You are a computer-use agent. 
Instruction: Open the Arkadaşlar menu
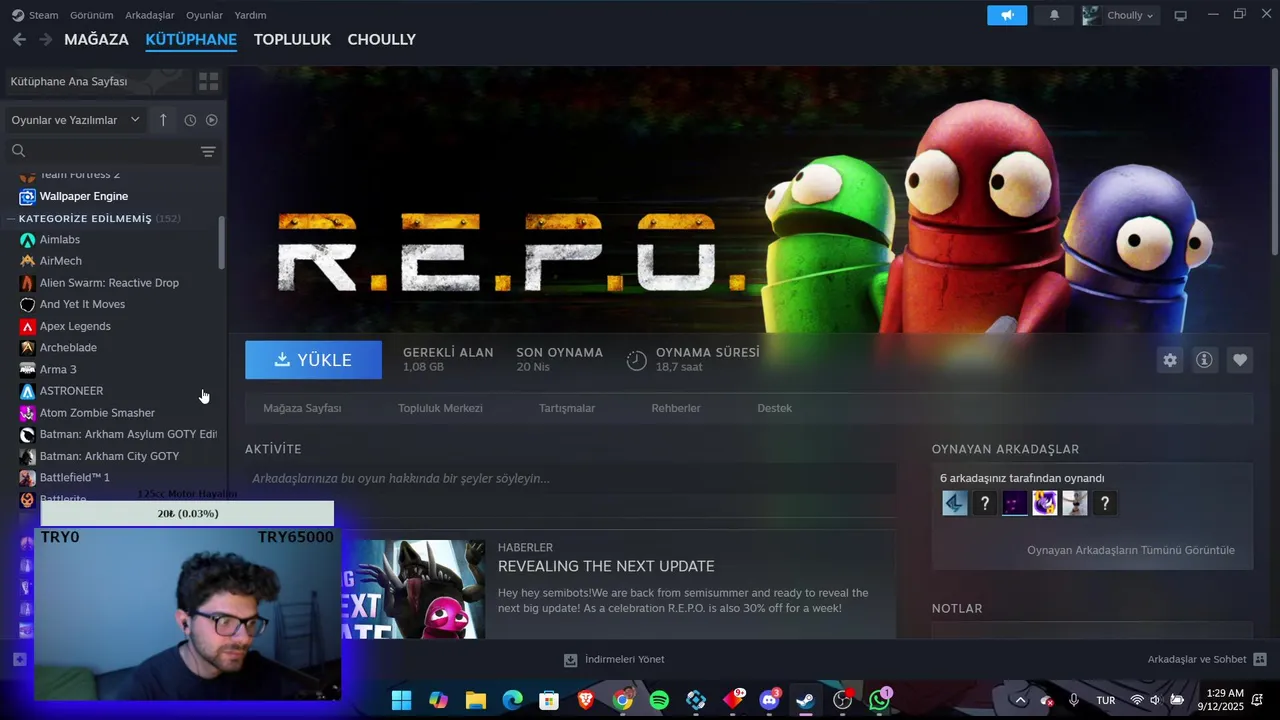[150, 15]
